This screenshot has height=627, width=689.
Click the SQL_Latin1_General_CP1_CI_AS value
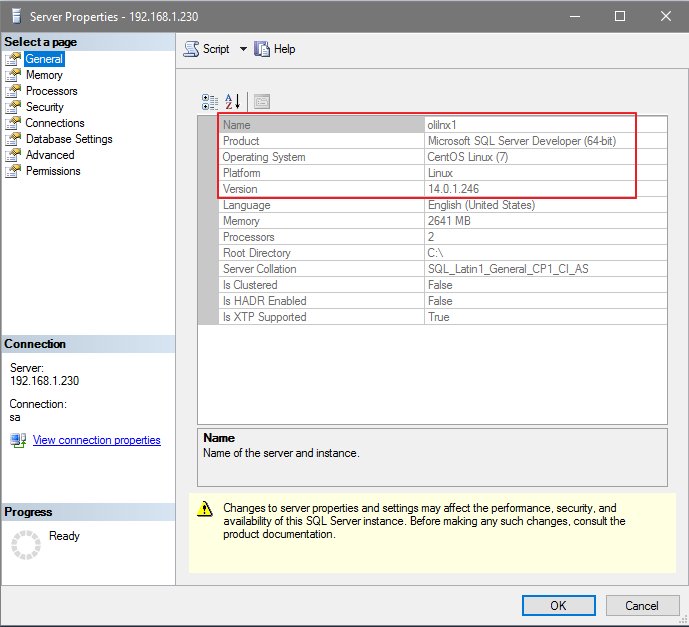[508, 269]
